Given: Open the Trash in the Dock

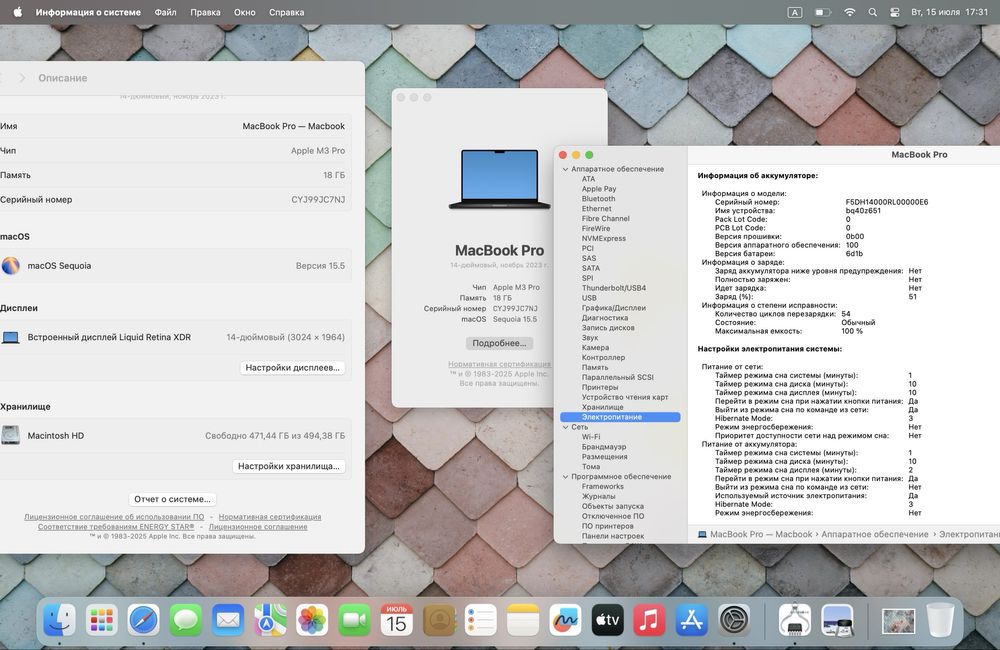Looking at the screenshot, I should (x=940, y=619).
